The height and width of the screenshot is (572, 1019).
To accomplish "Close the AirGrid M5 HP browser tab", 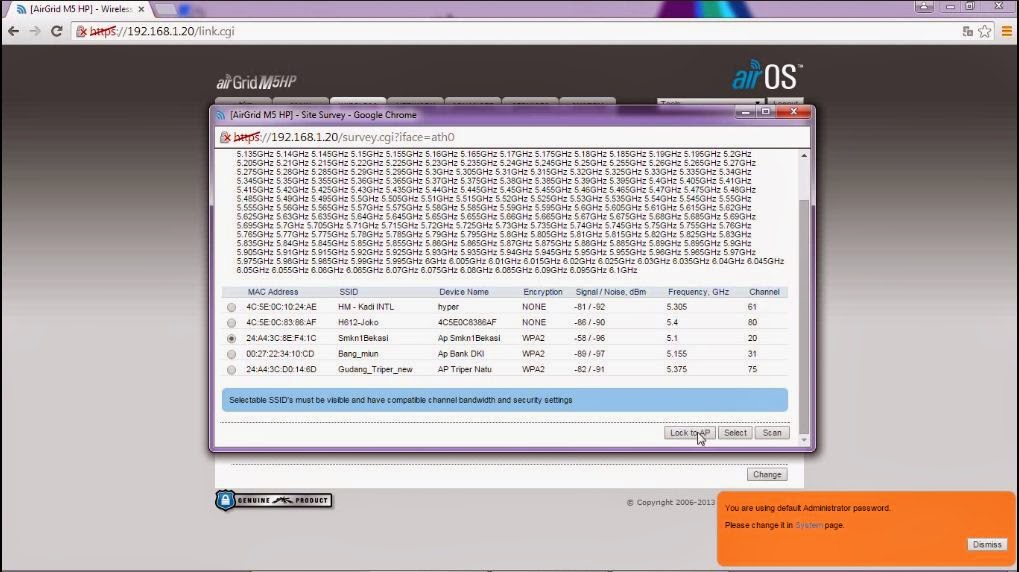I will coord(141,9).
